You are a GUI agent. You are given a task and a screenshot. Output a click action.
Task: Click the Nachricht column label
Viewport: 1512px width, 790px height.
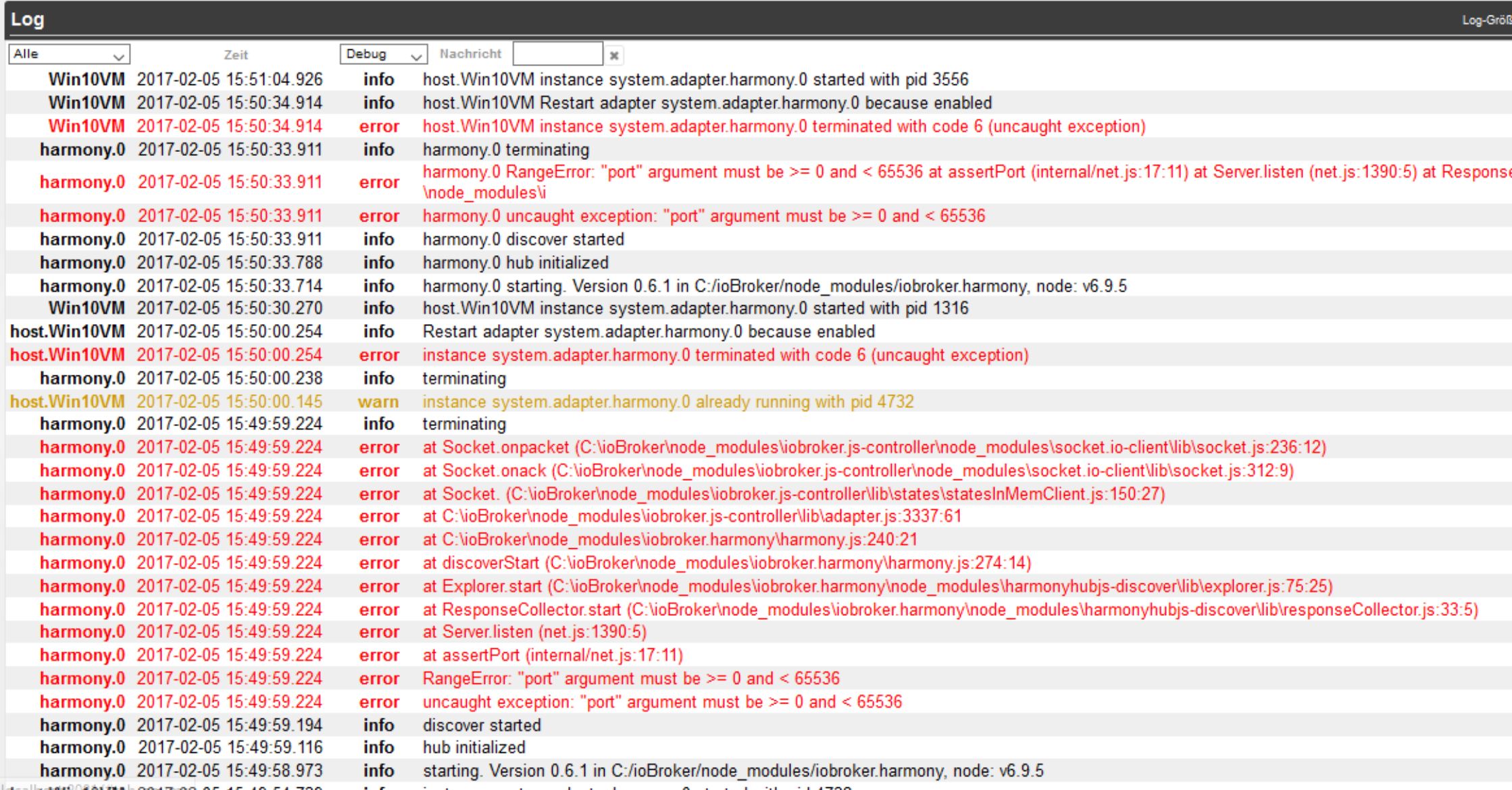471,54
